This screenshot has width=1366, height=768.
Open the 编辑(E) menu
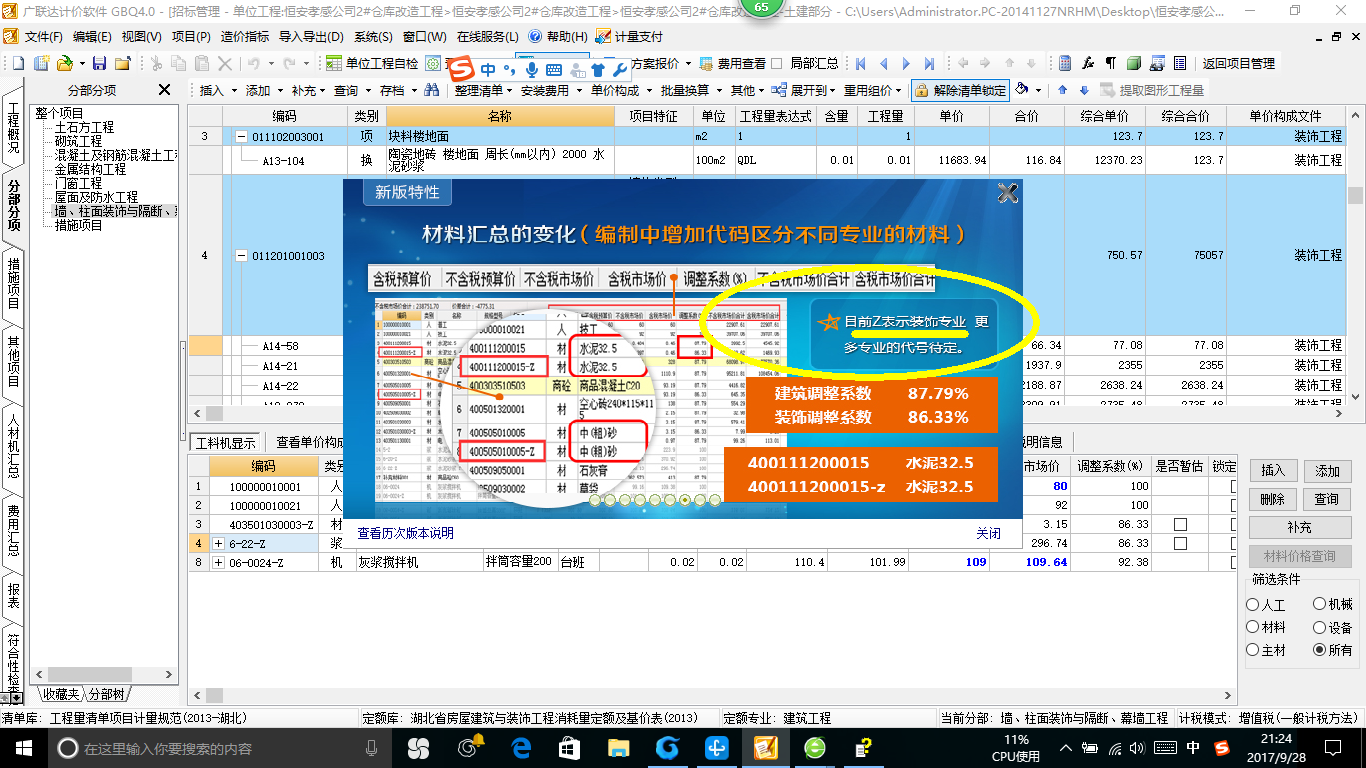pyautogui.click(x=92, y=36)
